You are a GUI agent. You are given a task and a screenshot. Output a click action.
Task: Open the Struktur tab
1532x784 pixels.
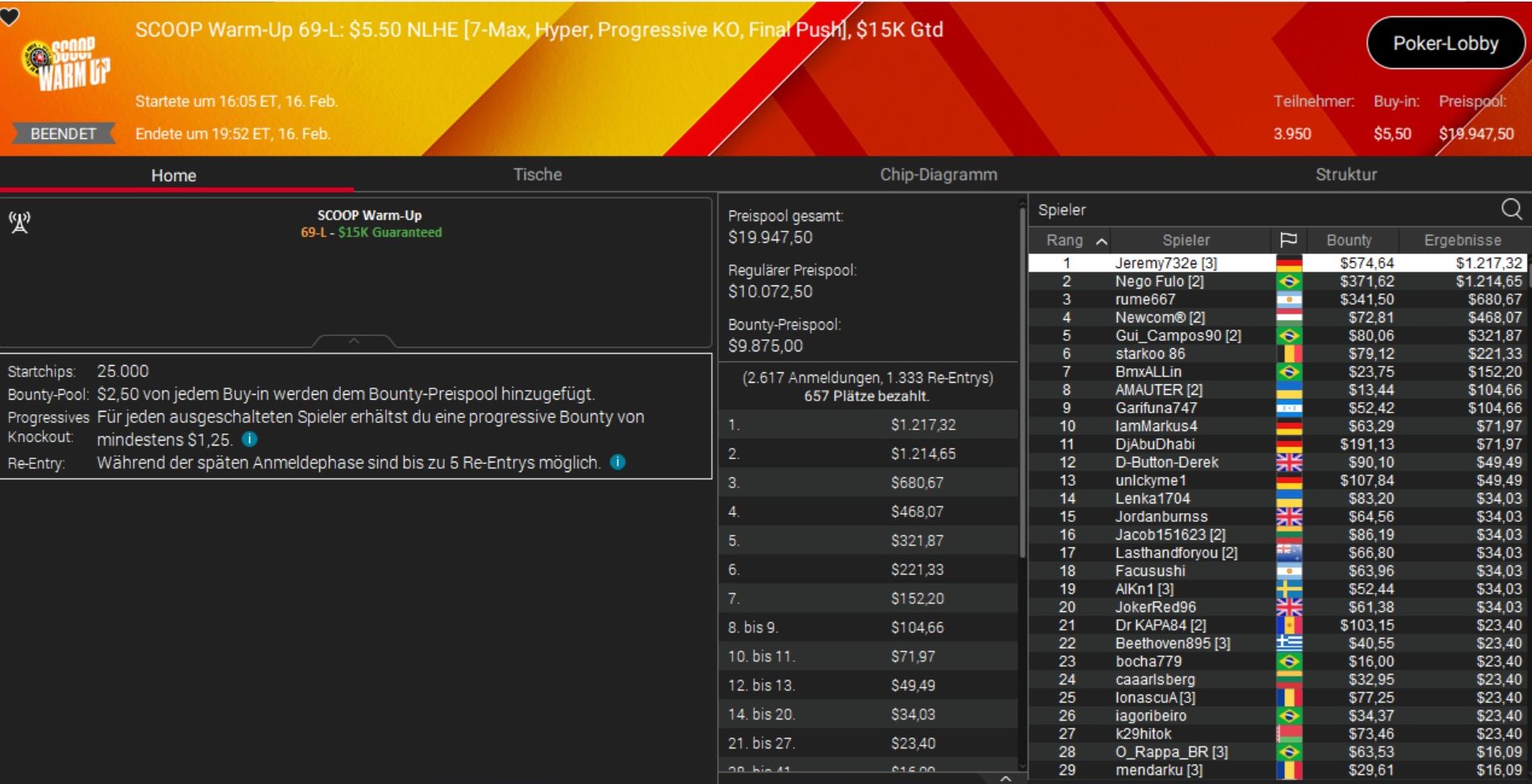click(x=1345, y=174)
